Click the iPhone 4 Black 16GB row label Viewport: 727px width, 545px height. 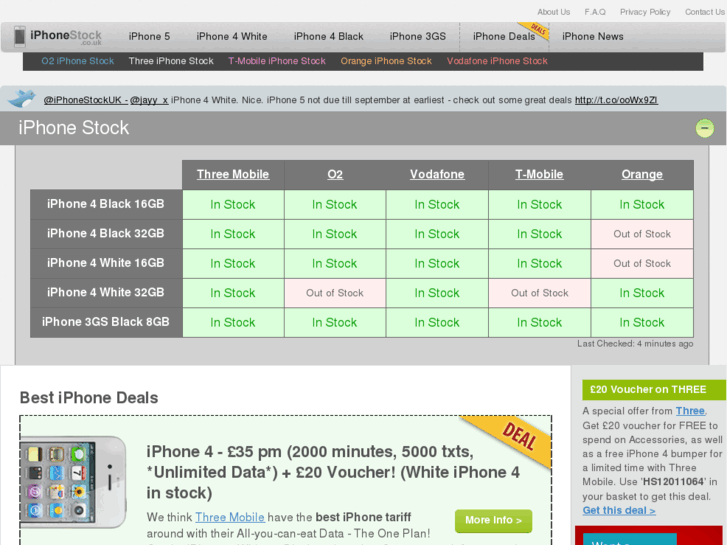point(106,204)
